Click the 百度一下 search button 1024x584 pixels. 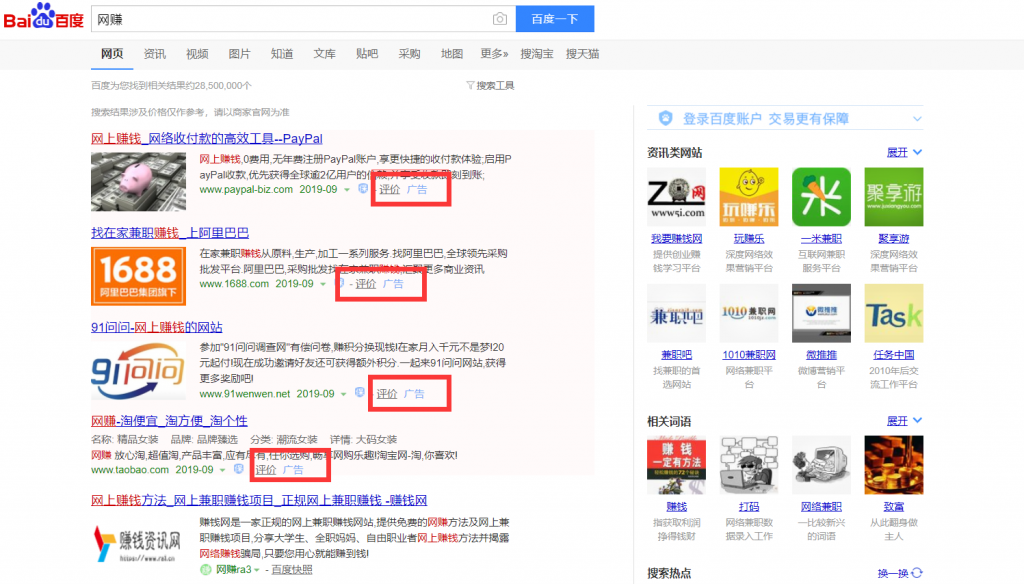coord(555,19)
